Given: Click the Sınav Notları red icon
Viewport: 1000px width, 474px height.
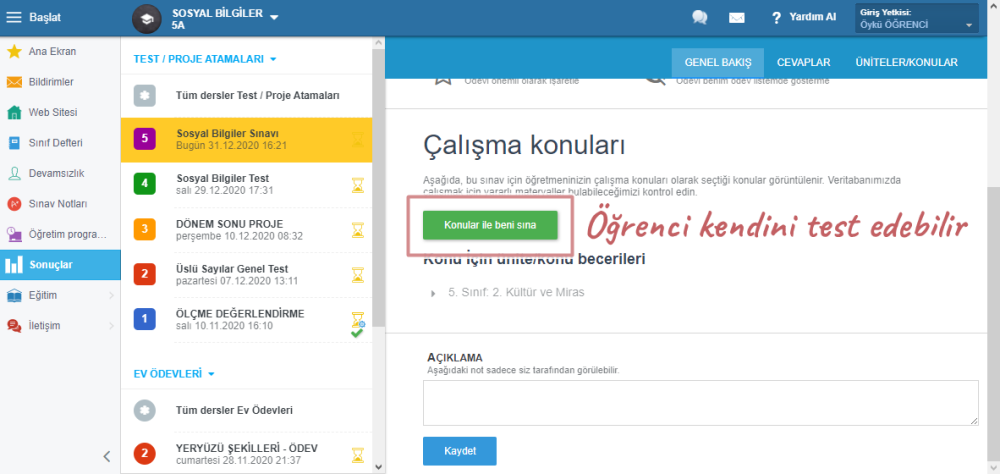Looking at the screenshot, I should click(14, 204).
